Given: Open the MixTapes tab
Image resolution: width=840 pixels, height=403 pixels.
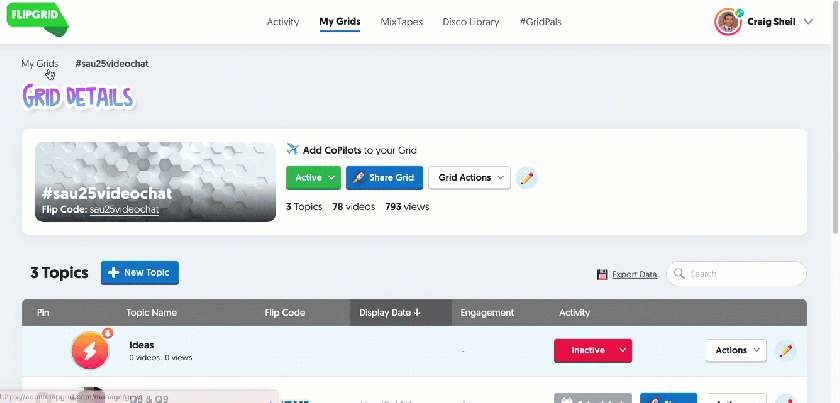Looking at the screenshot, I should [400, 21].
